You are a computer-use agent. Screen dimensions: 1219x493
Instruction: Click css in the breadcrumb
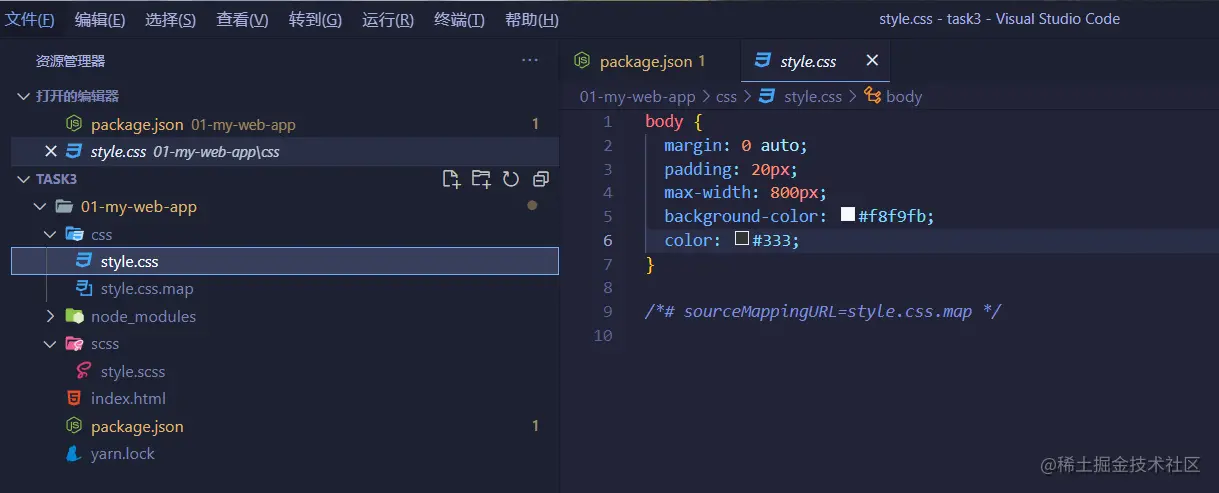(727, 97)
